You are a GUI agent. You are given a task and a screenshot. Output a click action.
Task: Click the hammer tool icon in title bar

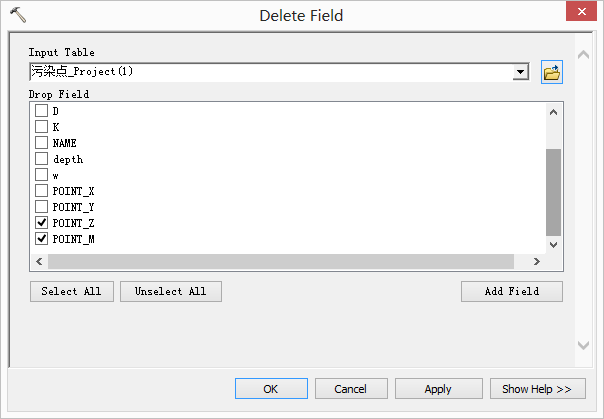pyautogui.click(x=17, y=15)
